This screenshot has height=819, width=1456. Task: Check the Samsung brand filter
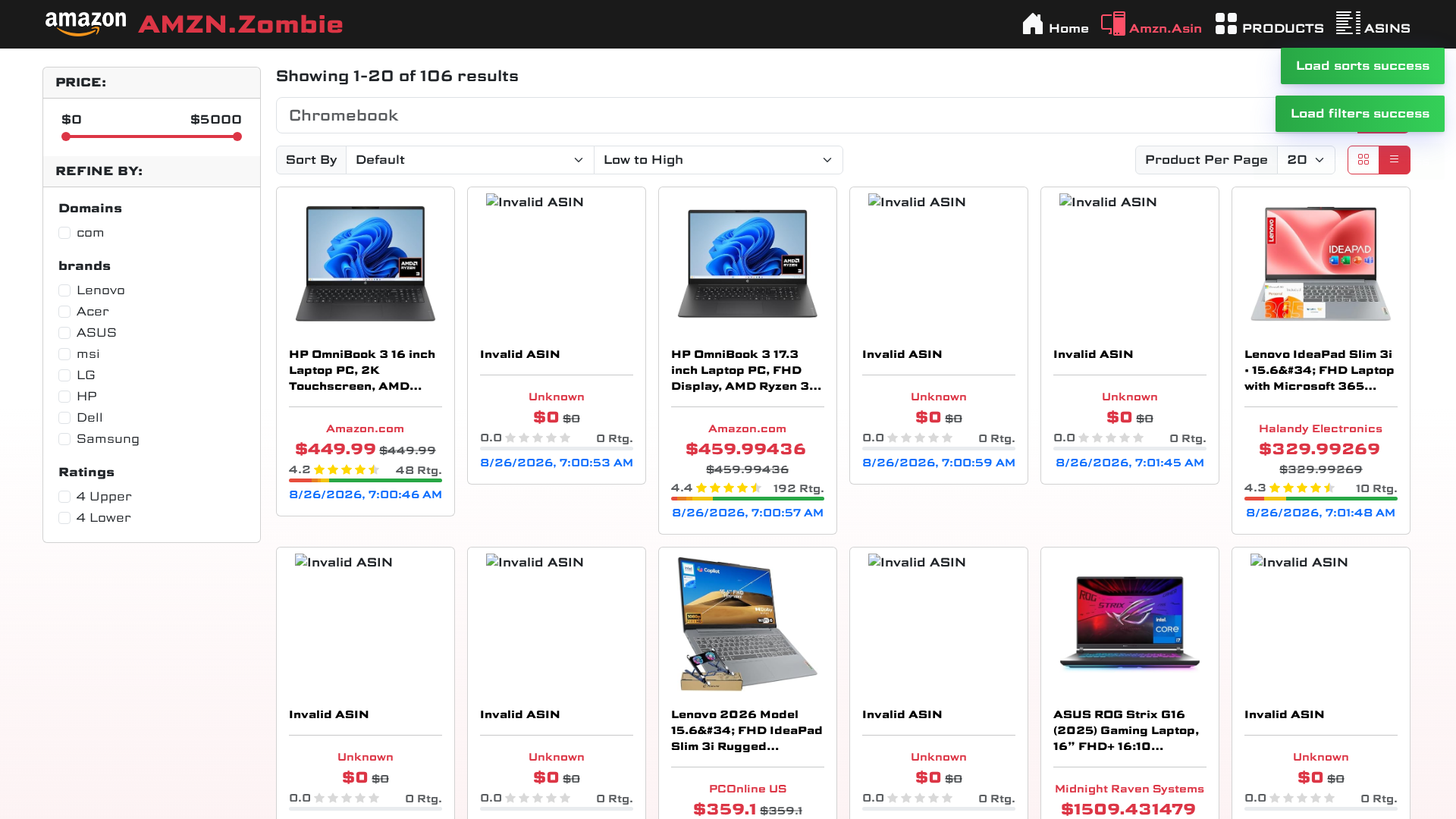point(64,439)
